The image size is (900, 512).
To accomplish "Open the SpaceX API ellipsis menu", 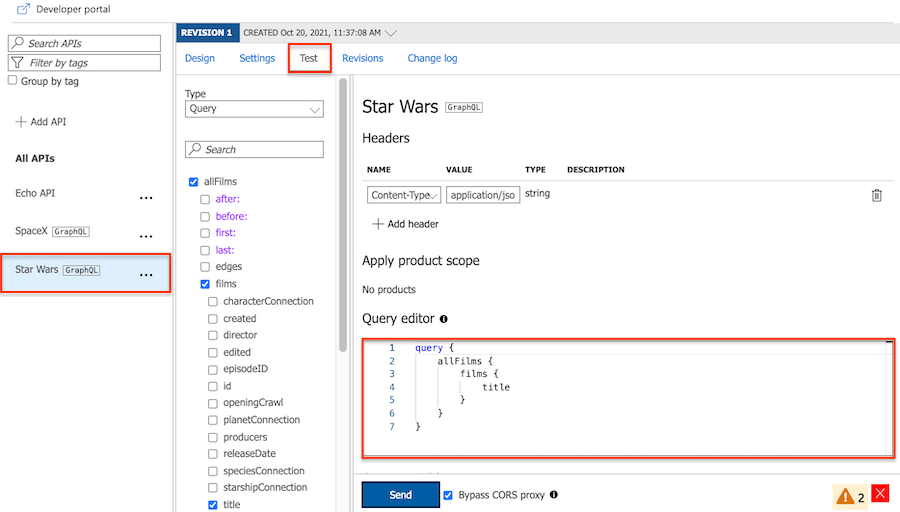I will [x=146, y=236].
